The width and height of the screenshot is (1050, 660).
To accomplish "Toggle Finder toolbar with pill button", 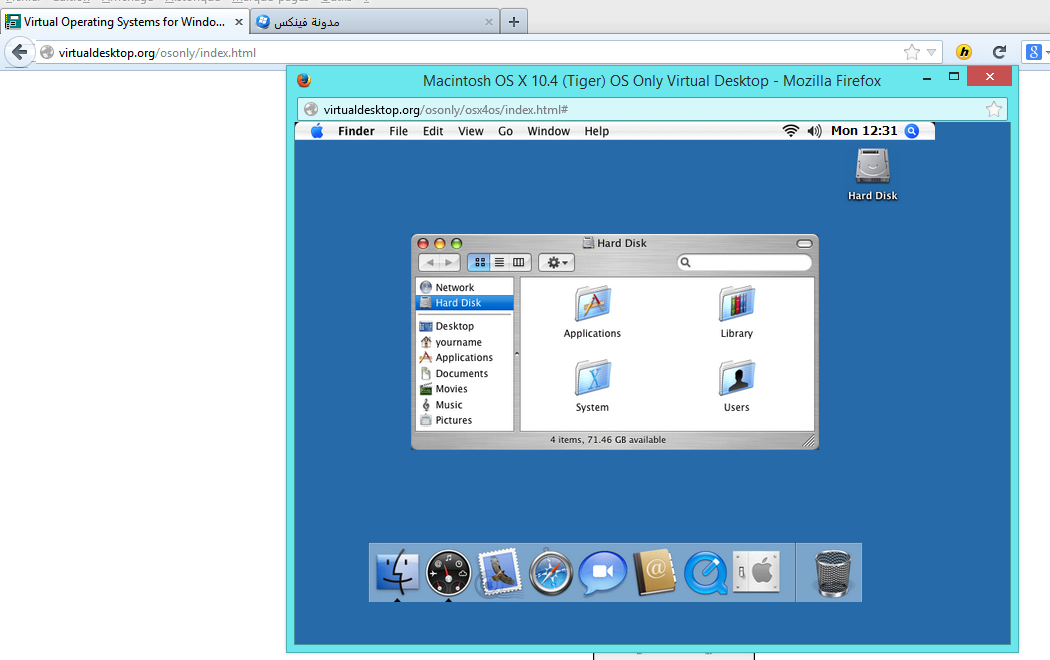I will [x=804, y=244].
